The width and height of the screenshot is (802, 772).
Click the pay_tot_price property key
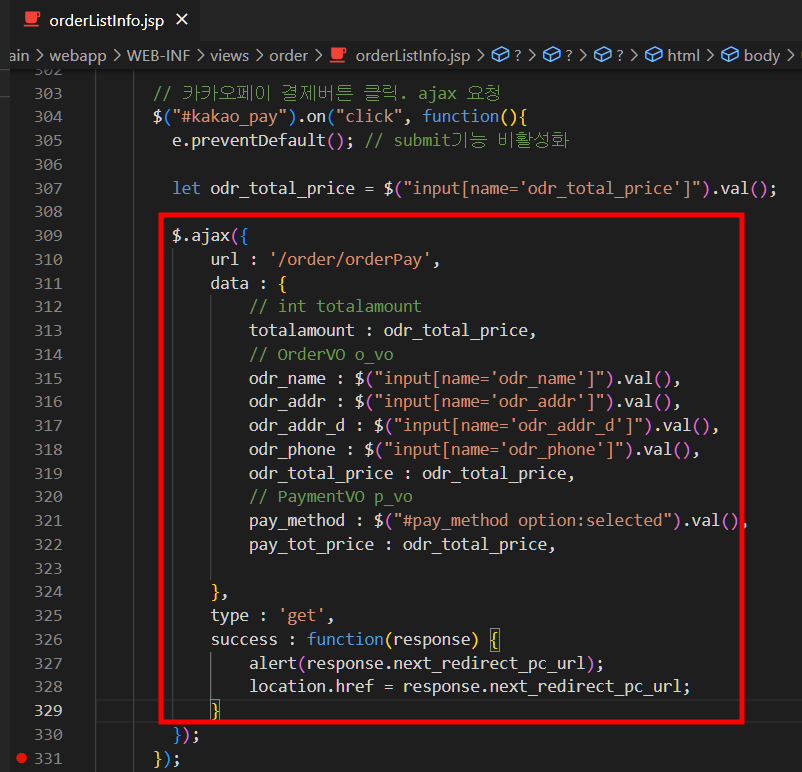[x=311, y=545]
